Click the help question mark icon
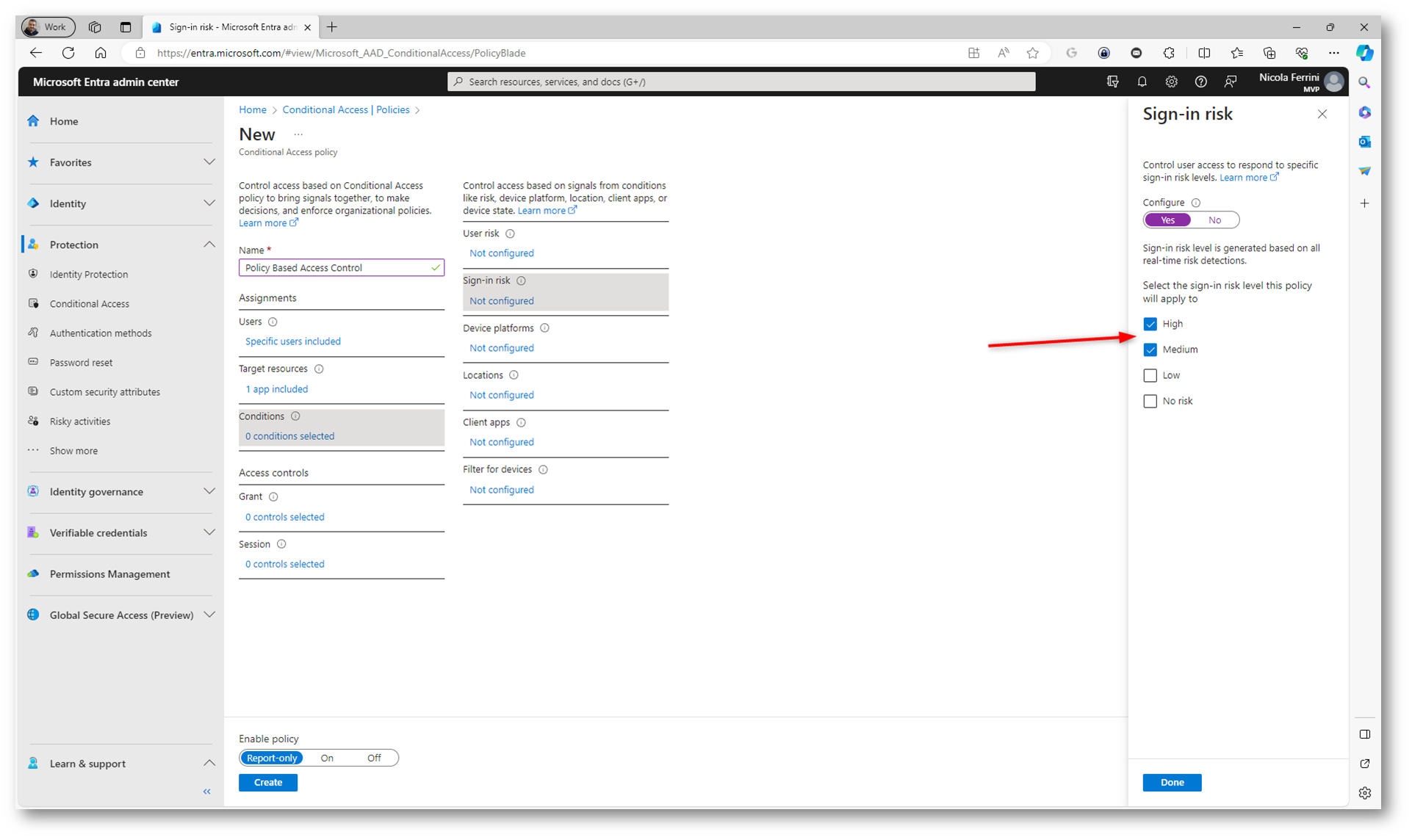Image resolution: width=1412 pixels, height=840 pixels. click(x=1200, y=82)
